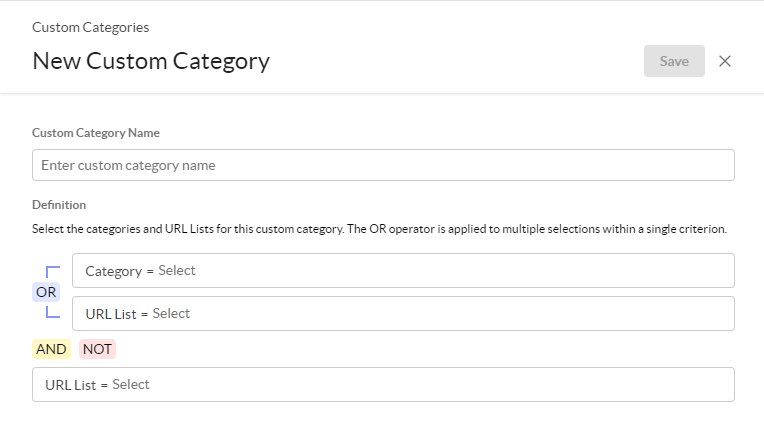Open the URL List dropdown below AND NOT

click(383, 384)
